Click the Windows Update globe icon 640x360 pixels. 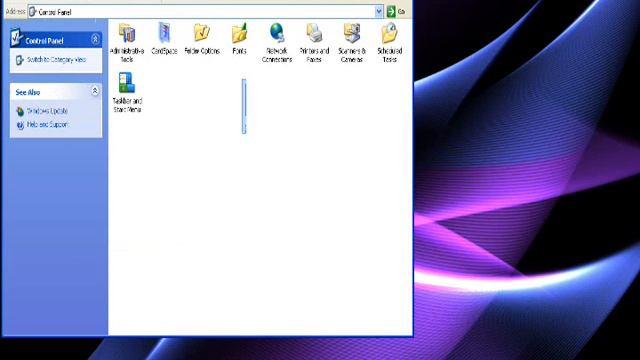coord(20,111)
